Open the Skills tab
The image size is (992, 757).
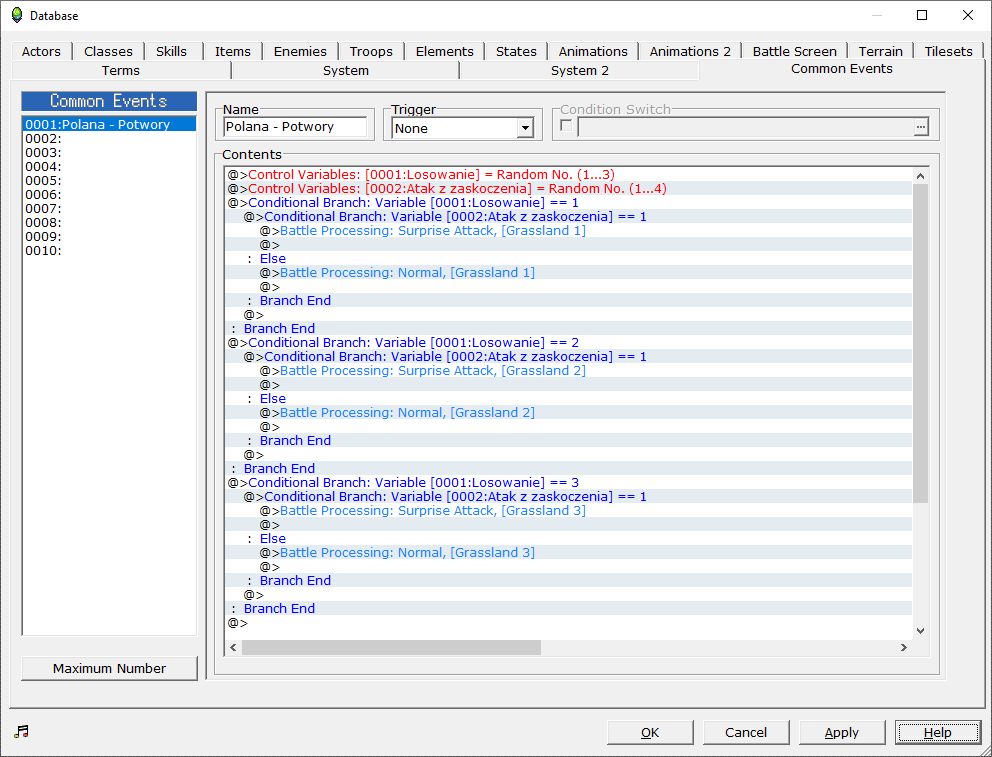pos(171,51)
